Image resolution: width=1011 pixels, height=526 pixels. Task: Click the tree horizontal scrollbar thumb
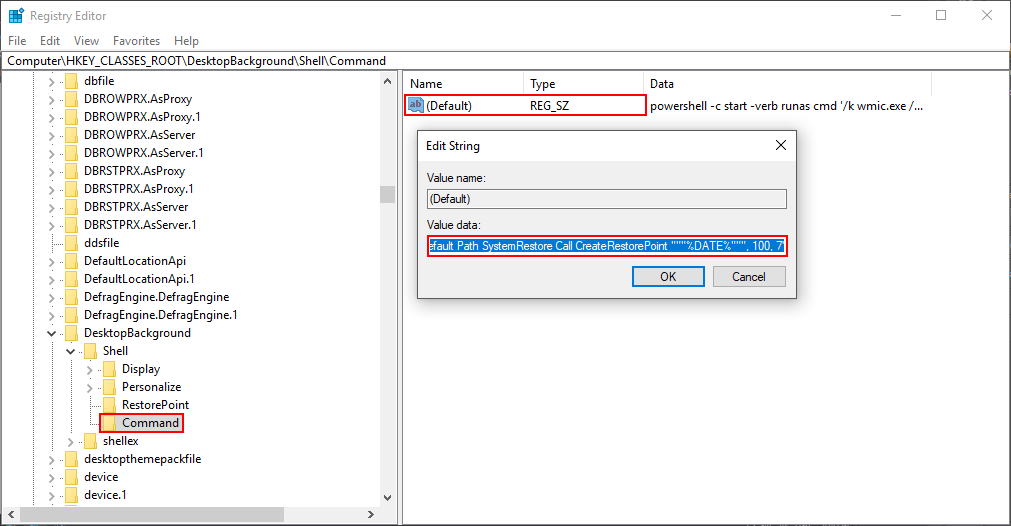[x=152, y=514]
